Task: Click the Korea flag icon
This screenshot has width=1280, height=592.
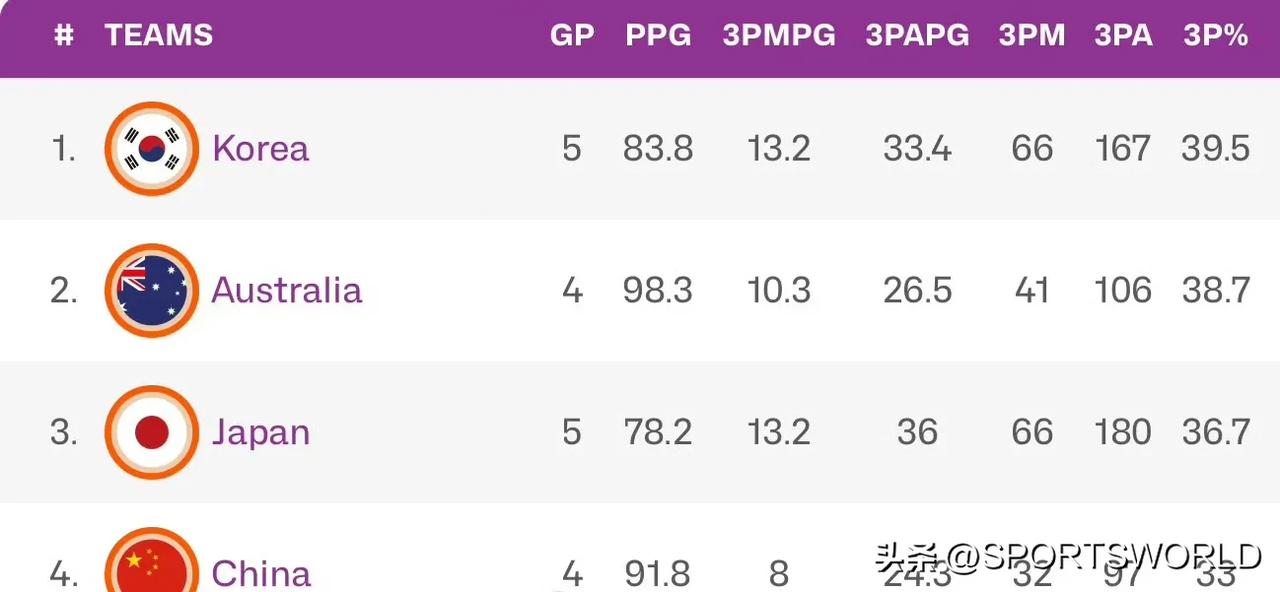Action: [x=152, y=149]
